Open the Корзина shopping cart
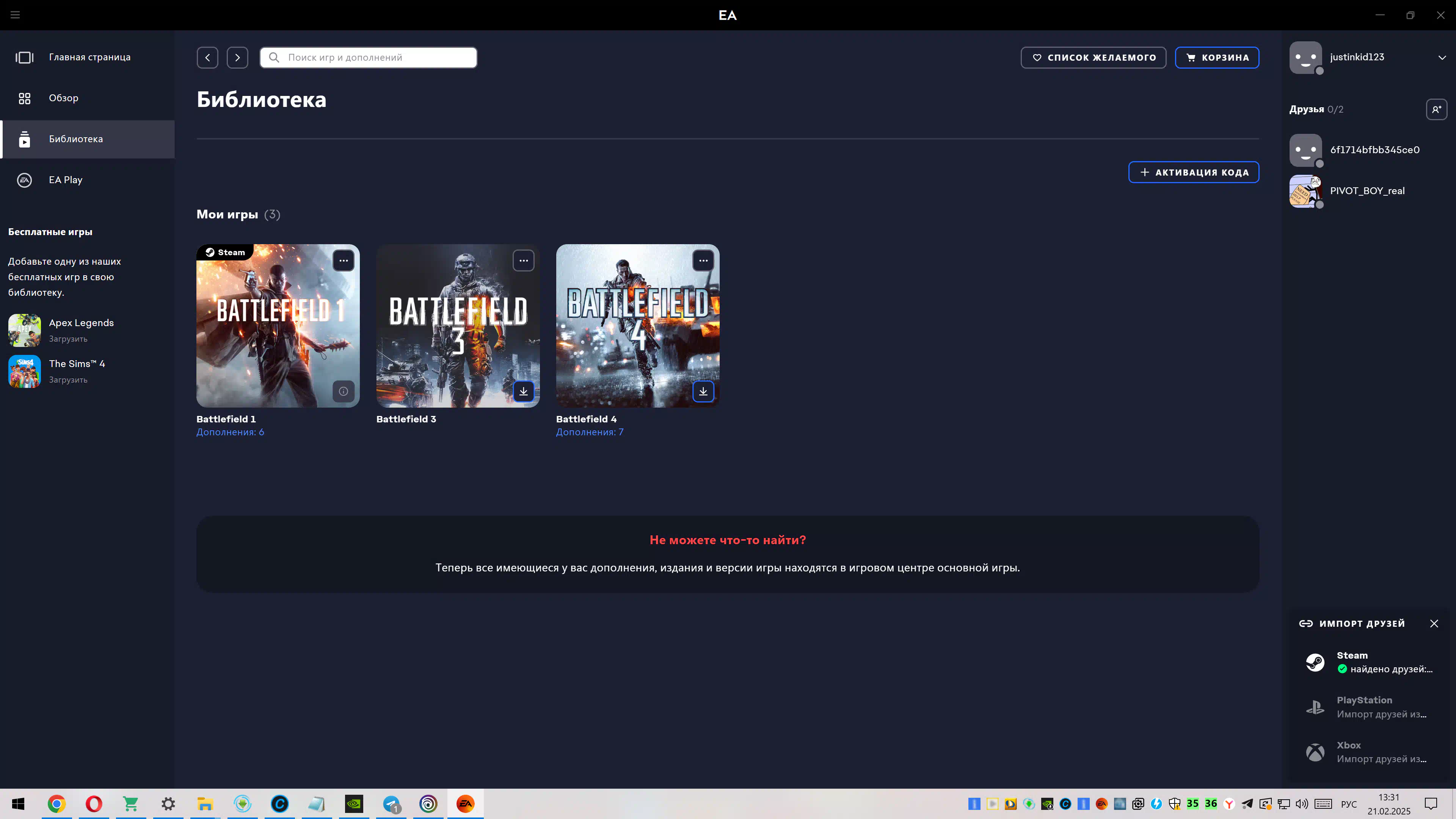 pos(1217,57)
